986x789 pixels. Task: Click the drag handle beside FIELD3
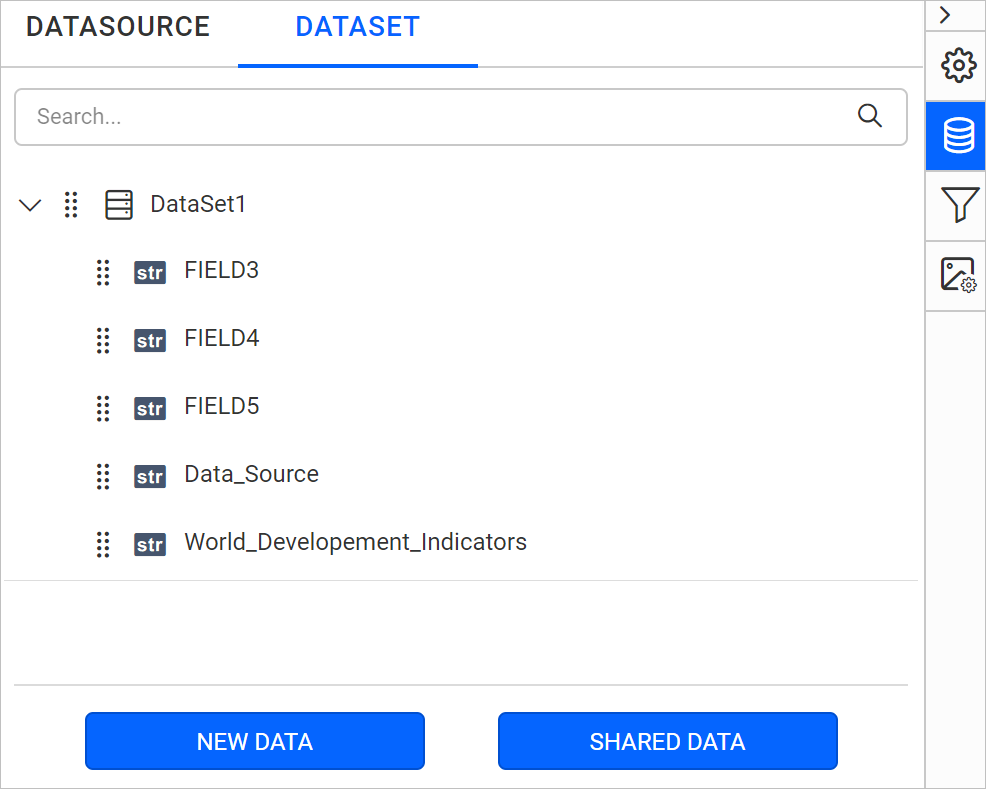(103, 273)
